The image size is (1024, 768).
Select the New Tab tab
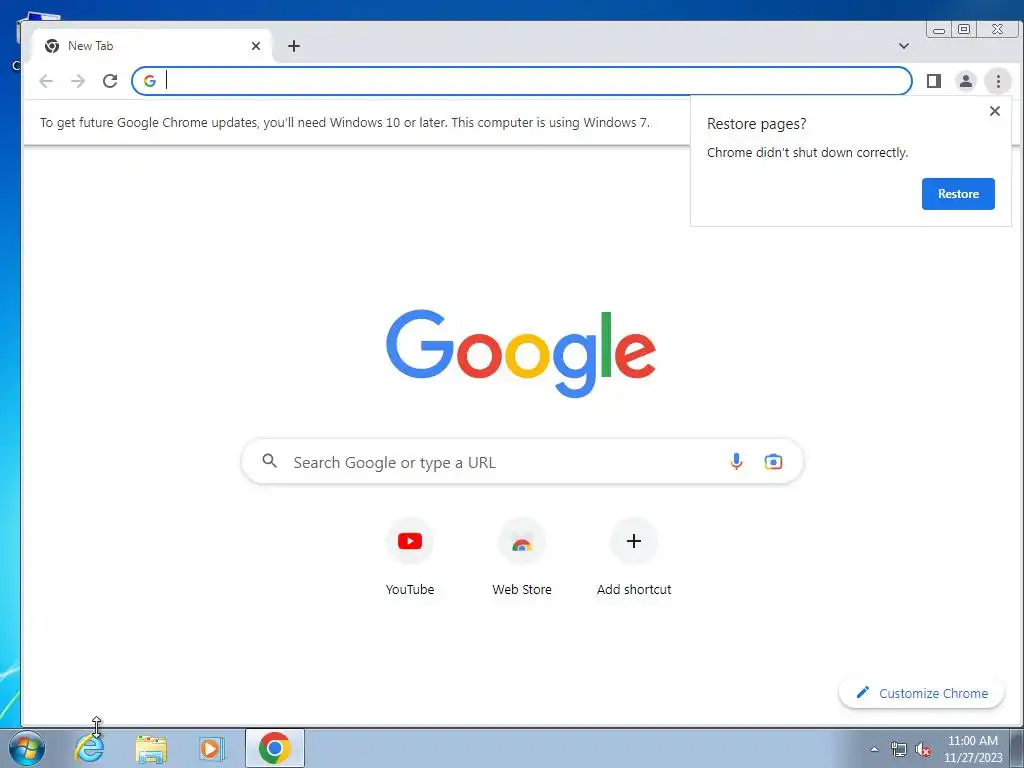150,46
